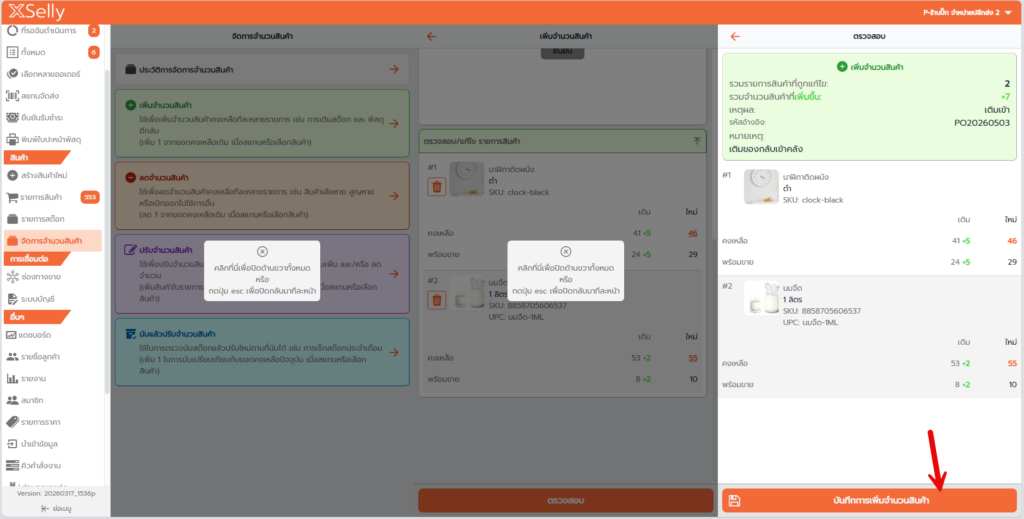The image size is (1024, 519).
Task: Delete the wall clock item with trash icon
Action: (436, 186)
